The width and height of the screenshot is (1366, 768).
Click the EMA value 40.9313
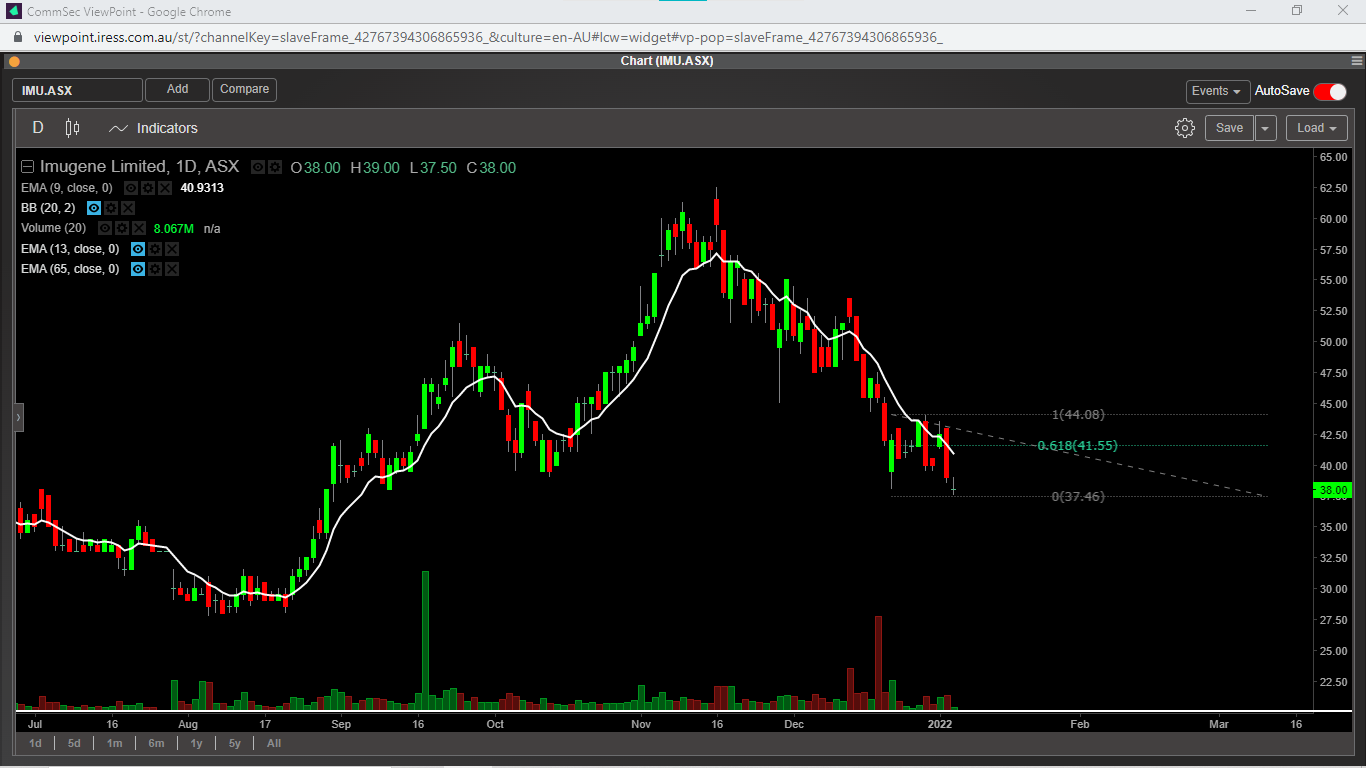click(202, 188)
